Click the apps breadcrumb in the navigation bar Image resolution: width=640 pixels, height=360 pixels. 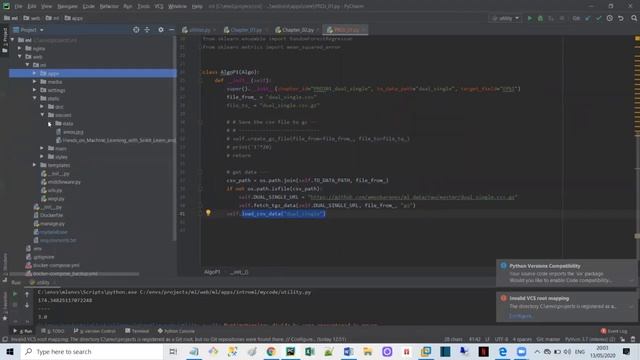[73, 18]
